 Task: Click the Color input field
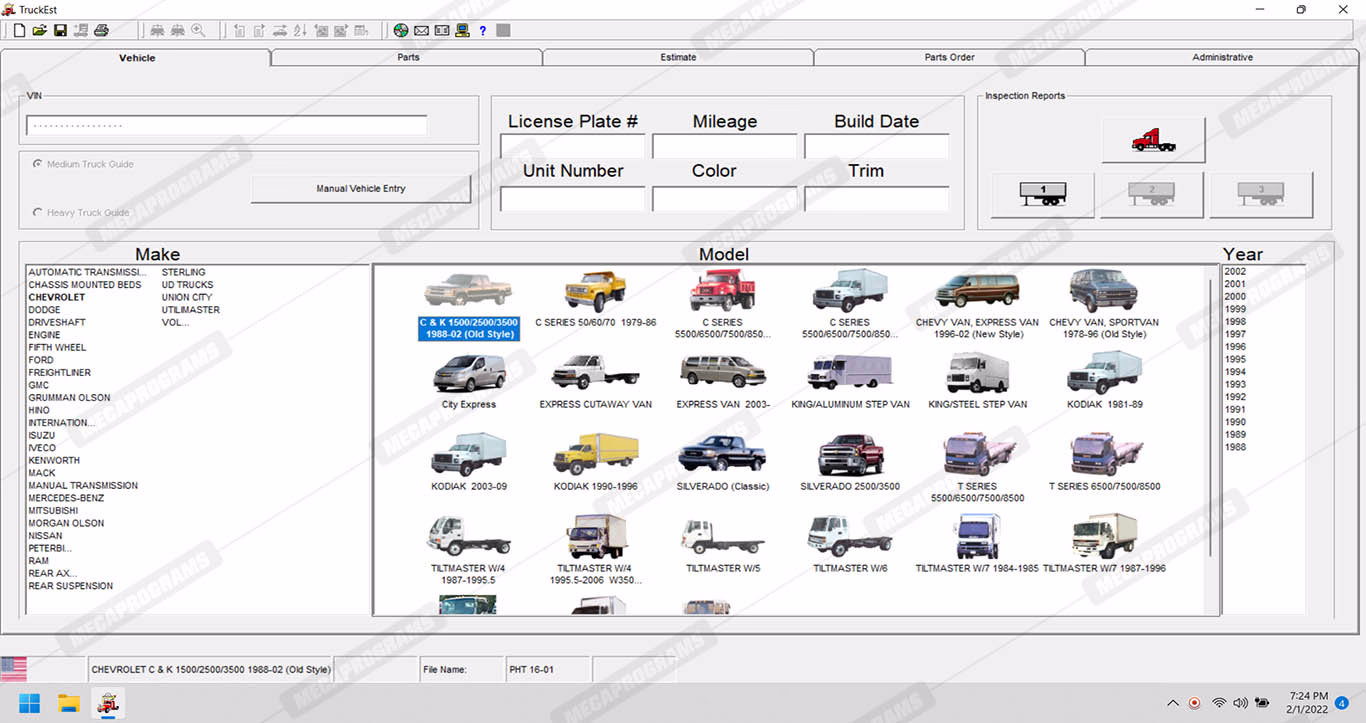pyautogui.click(x=724, y=199)
